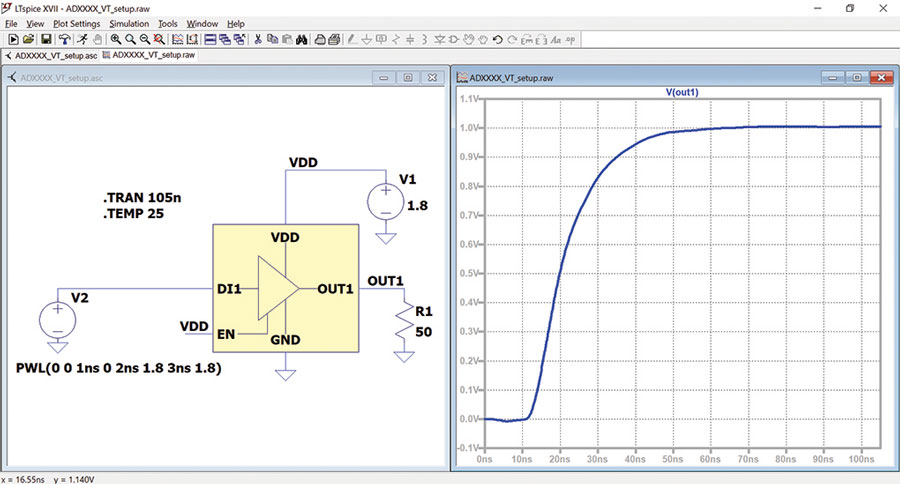Click the Save diskette icon
The image size is (900, 484).
pyautogui.click(x=46, y=39)
